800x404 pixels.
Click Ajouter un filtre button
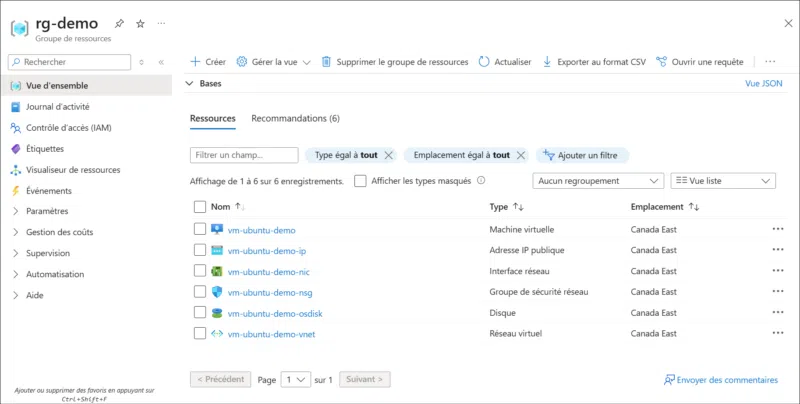coord(582,156)
